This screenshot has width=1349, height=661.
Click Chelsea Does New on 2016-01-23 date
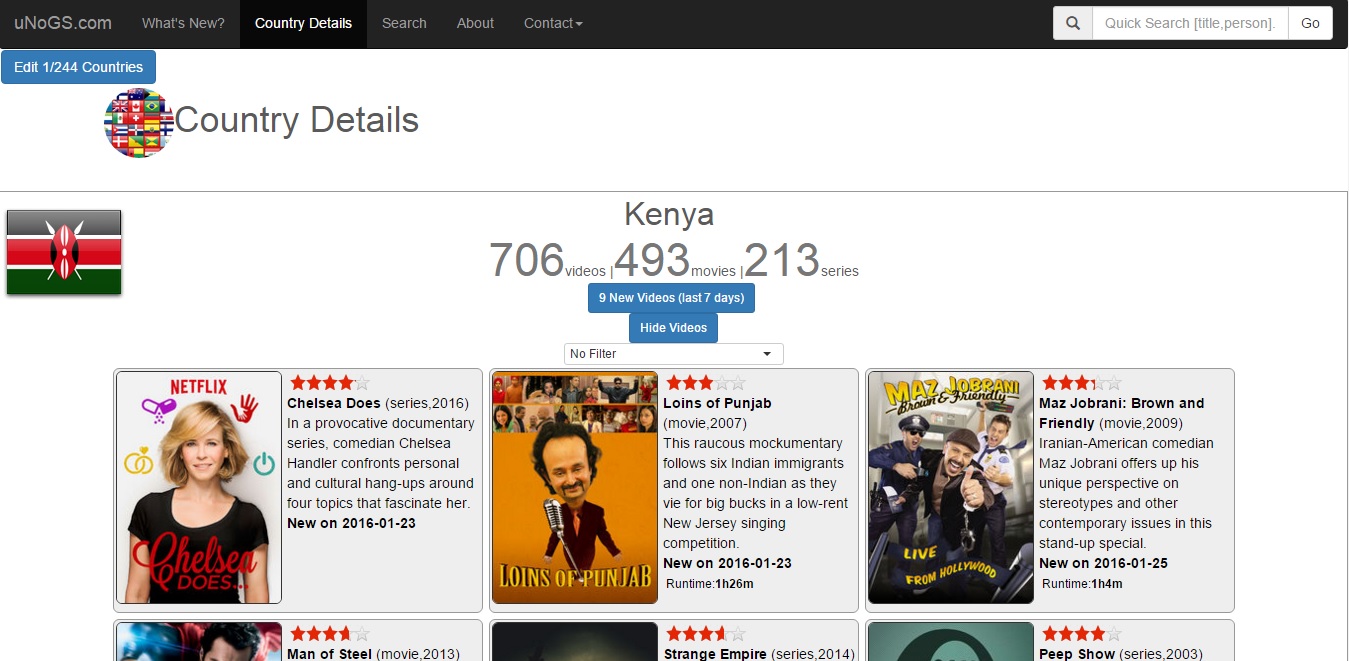[x=351, y=523]
